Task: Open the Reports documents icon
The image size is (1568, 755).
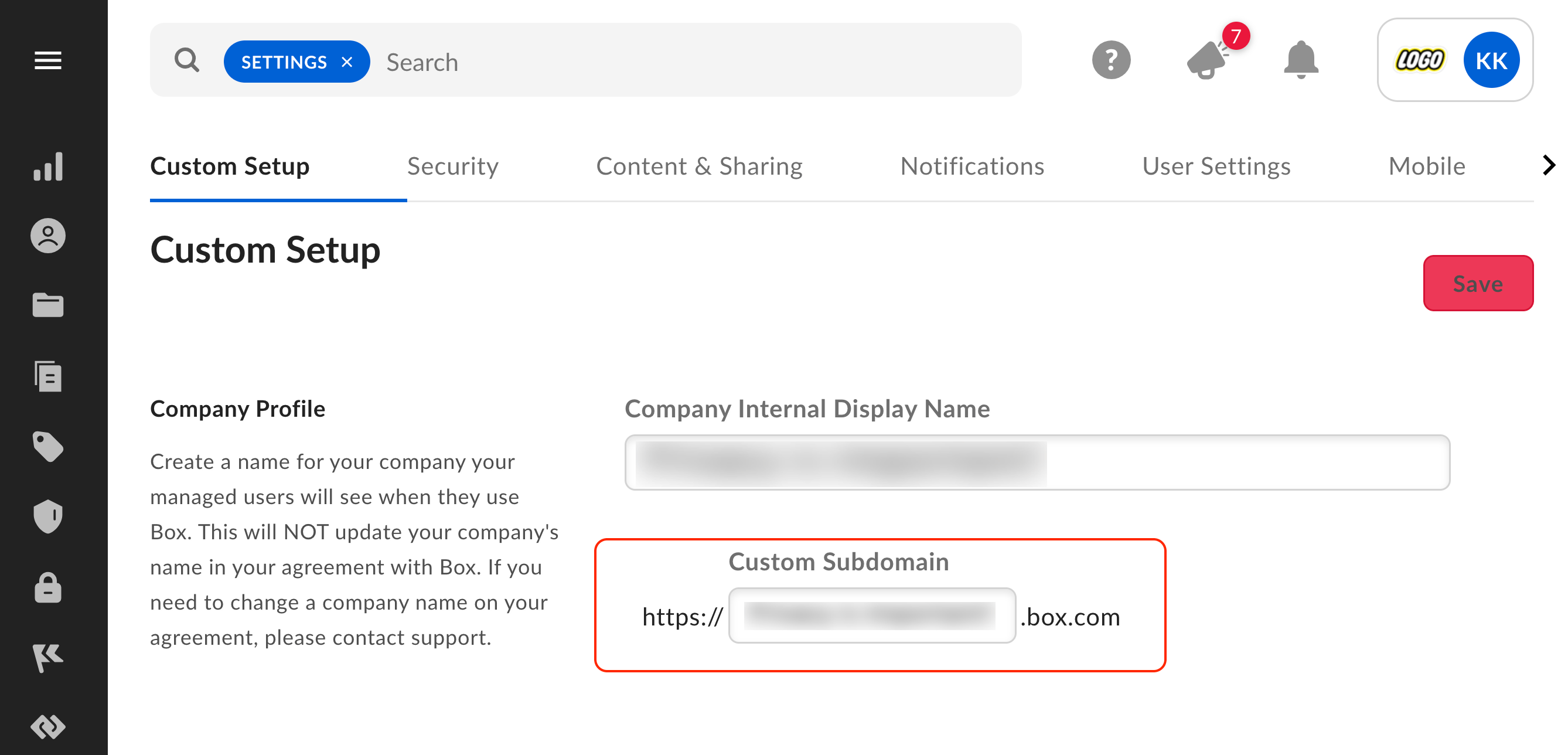Action: point(47,376)
